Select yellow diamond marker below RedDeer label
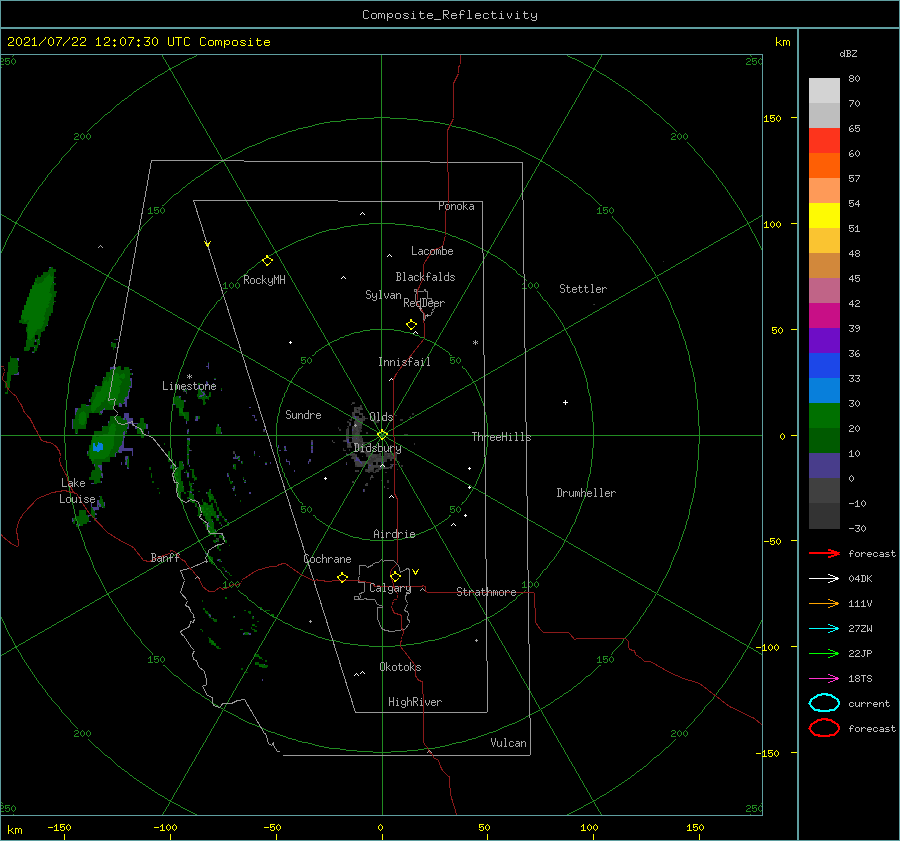Image resolution: width=900 pixels, height=841 pixels. click(x=412, y=325)
